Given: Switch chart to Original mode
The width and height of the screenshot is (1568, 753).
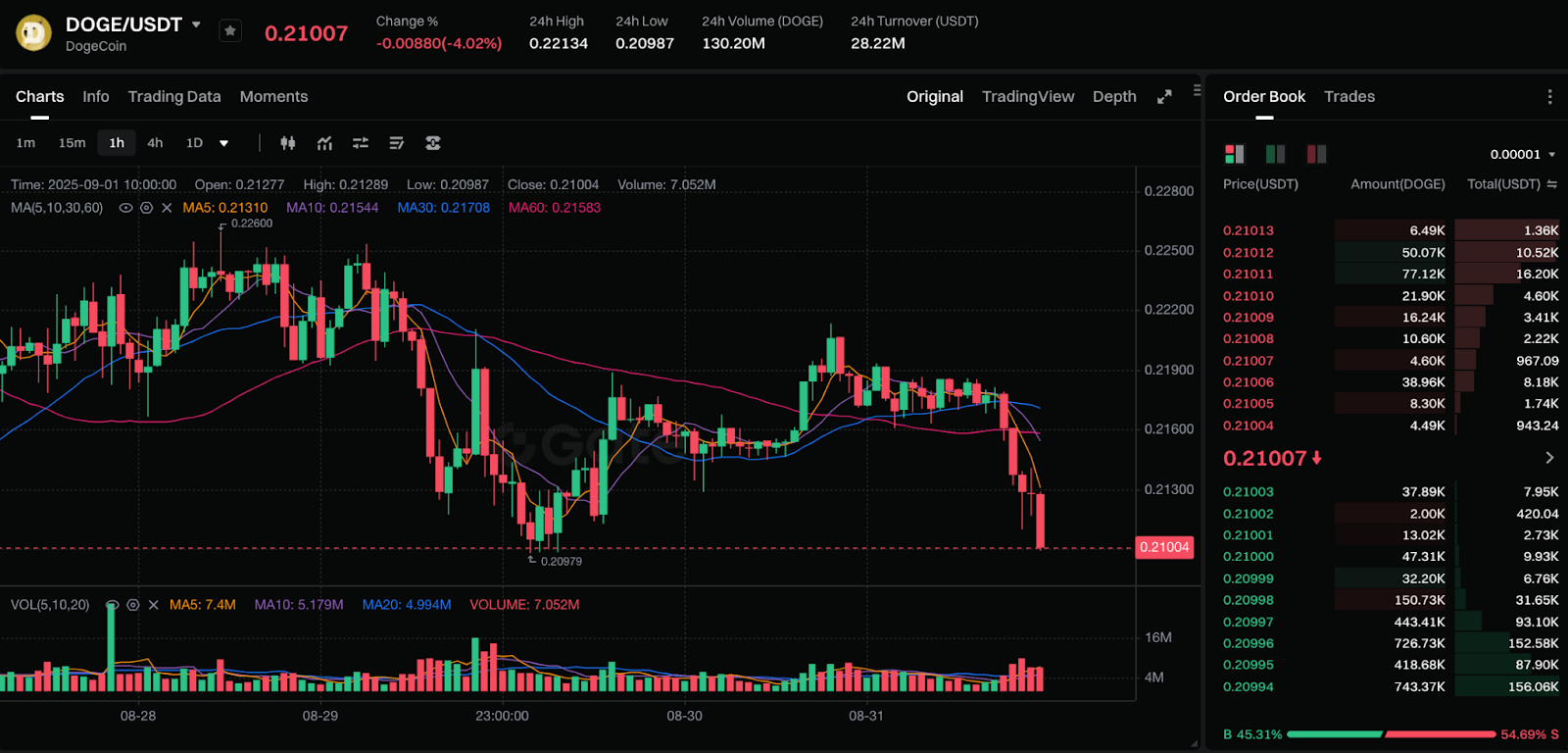Looking at the screenshot, I should click(x=935, y=97).
